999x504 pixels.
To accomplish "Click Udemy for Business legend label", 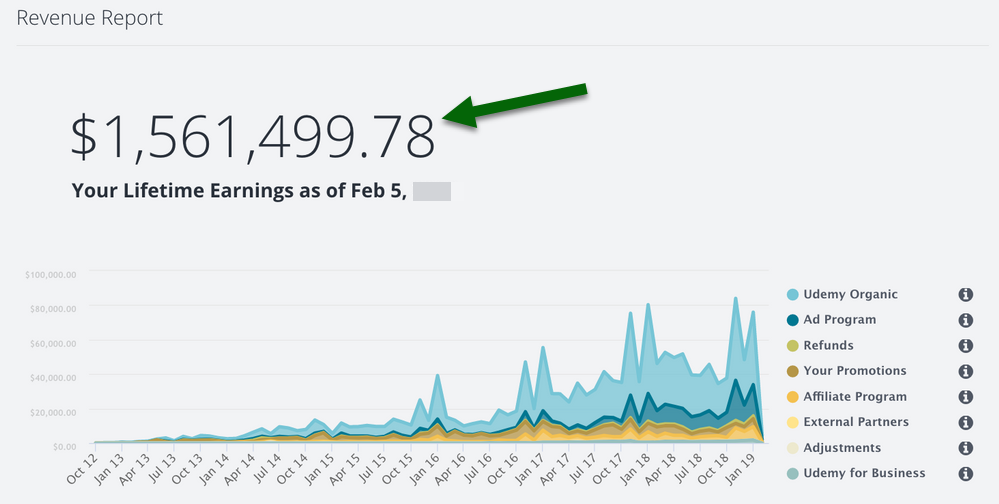I will (x=864, y=473).
